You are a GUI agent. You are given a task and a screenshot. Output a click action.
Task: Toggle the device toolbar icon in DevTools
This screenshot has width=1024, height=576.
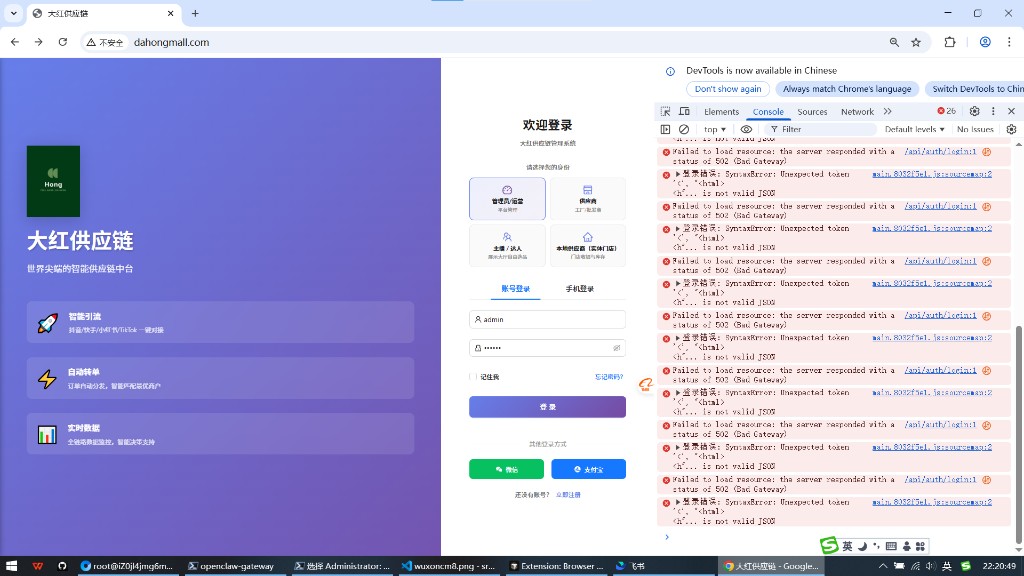(x=684, y=112)
